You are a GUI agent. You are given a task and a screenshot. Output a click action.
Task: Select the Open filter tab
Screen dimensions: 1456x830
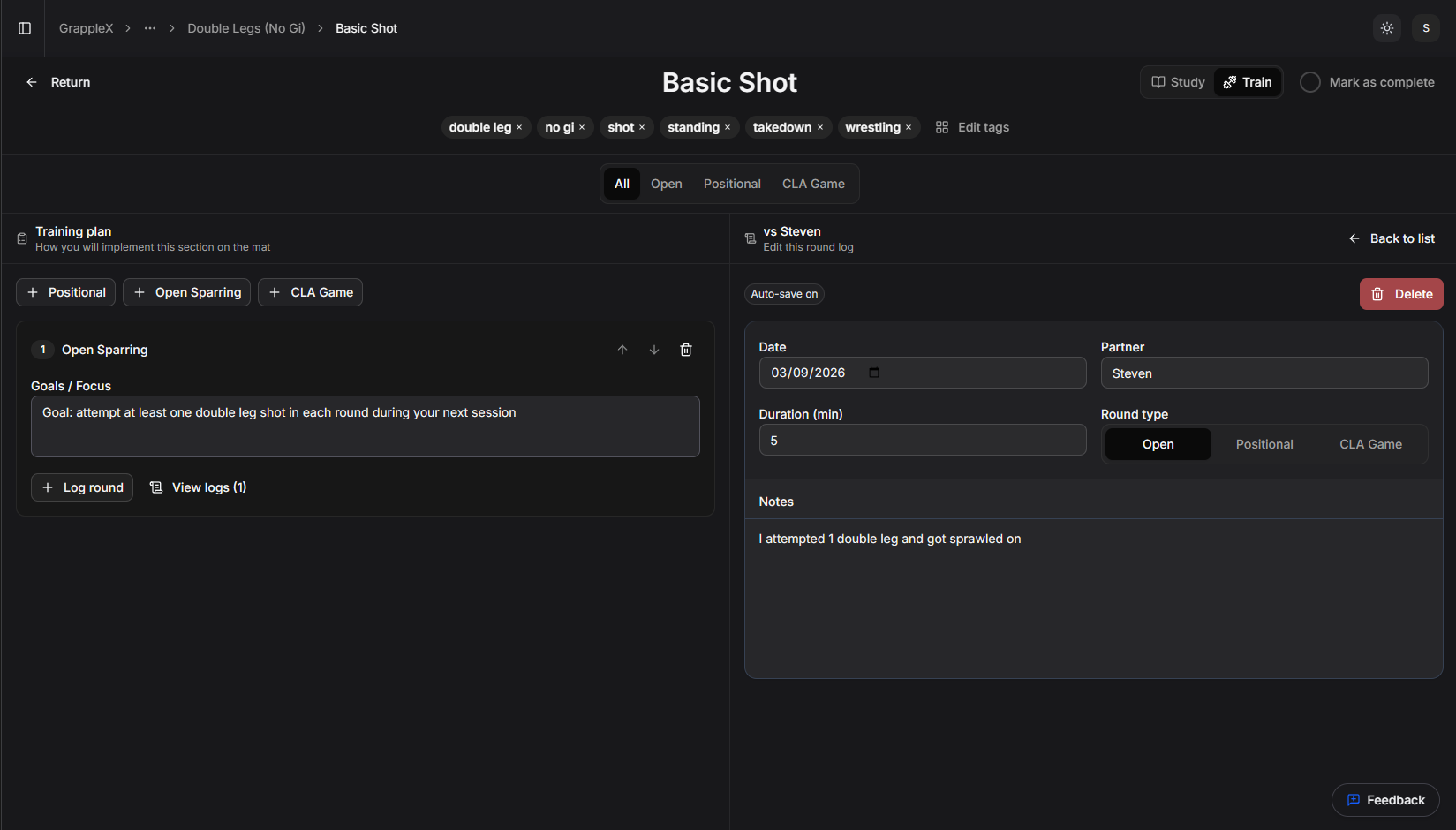coord(667,184)
